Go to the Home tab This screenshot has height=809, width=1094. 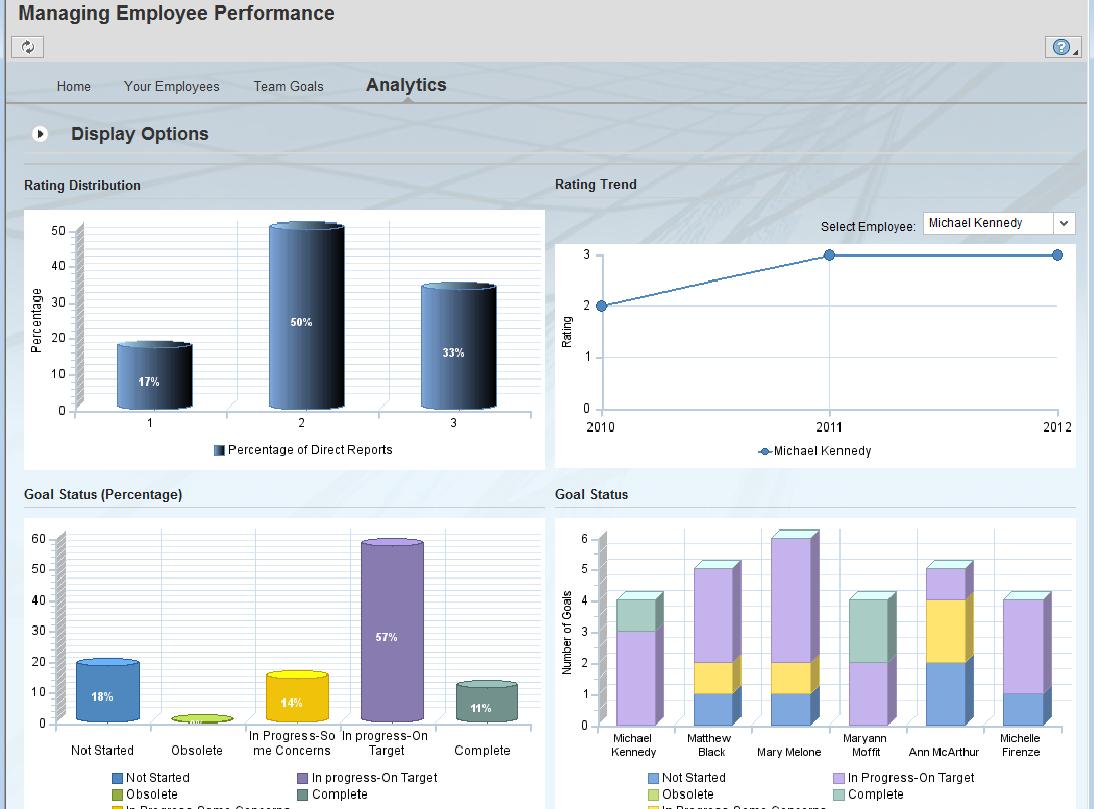point(73,87)
